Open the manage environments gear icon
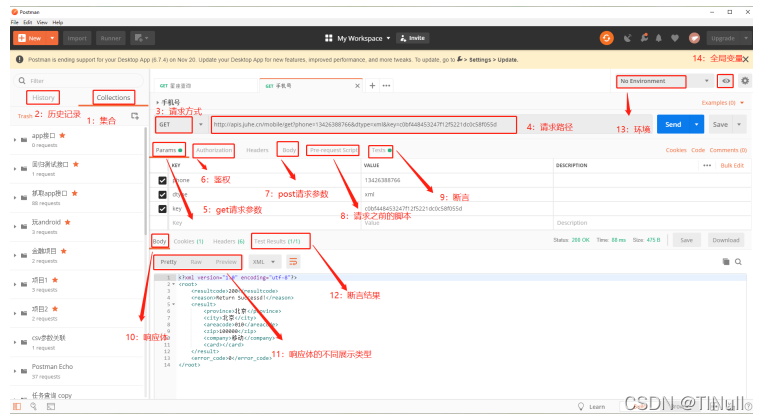 point(745,81)
